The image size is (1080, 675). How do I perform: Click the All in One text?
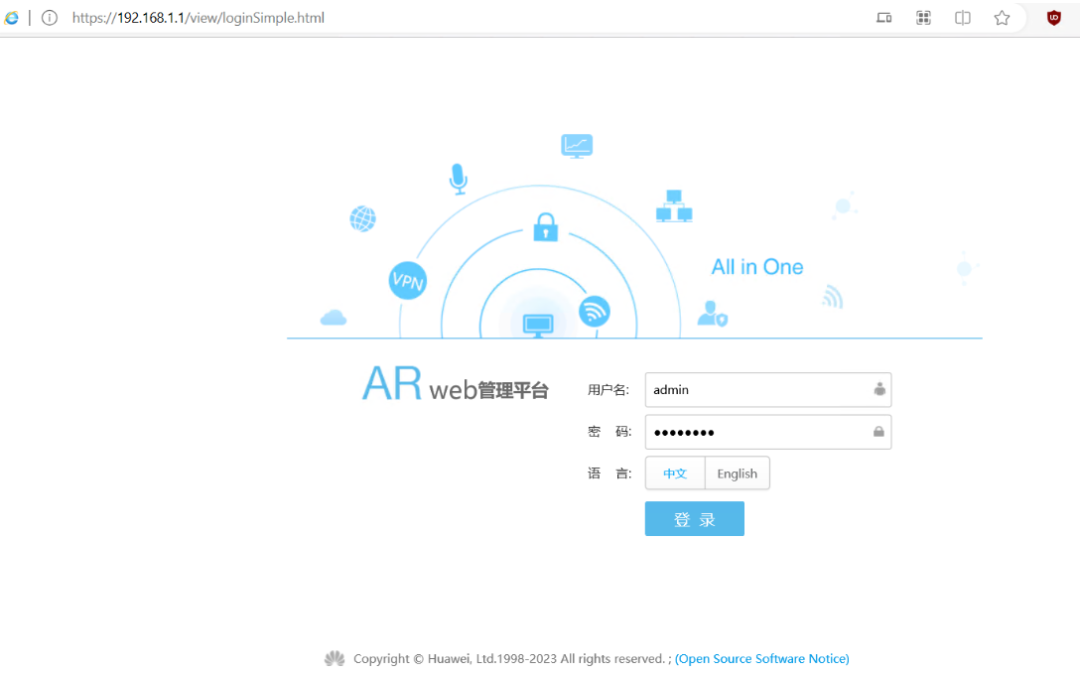(757, 267)
